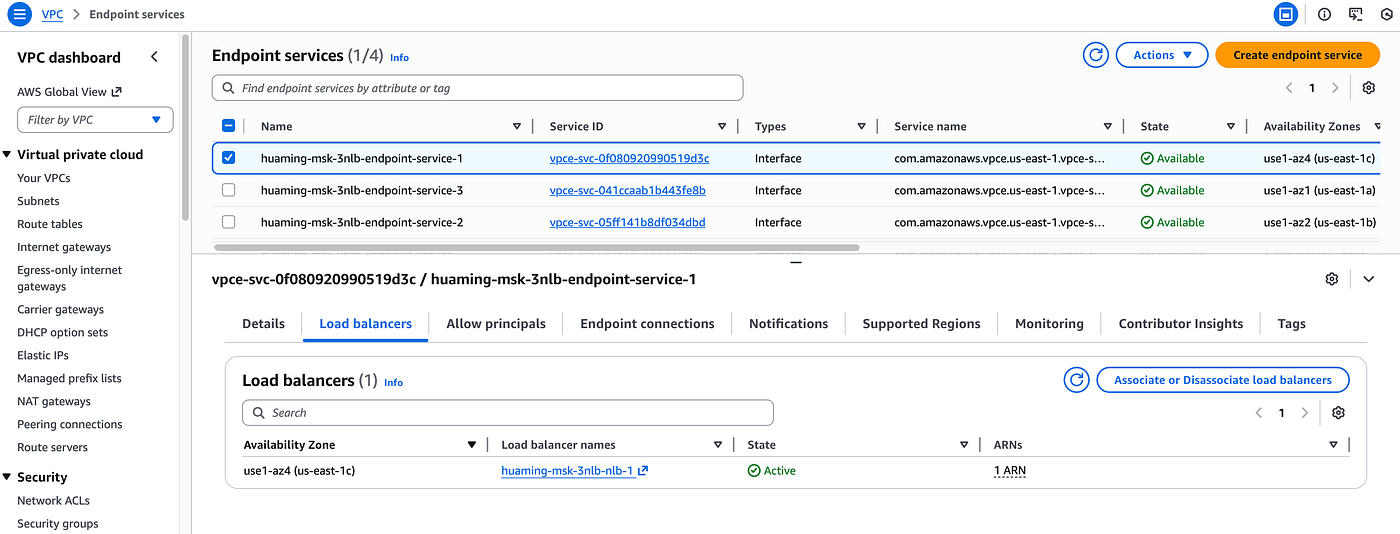Switch to the Details tab

coord(264,324)
